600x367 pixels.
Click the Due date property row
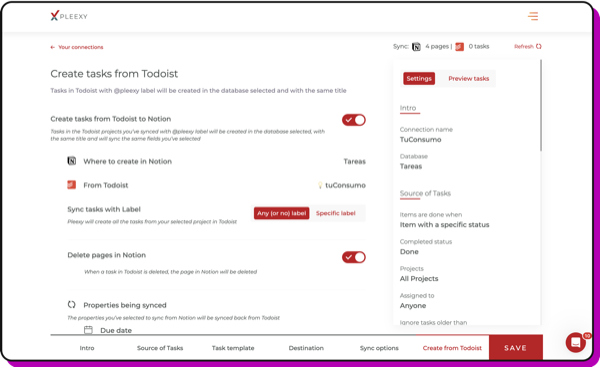coord(108,330)
